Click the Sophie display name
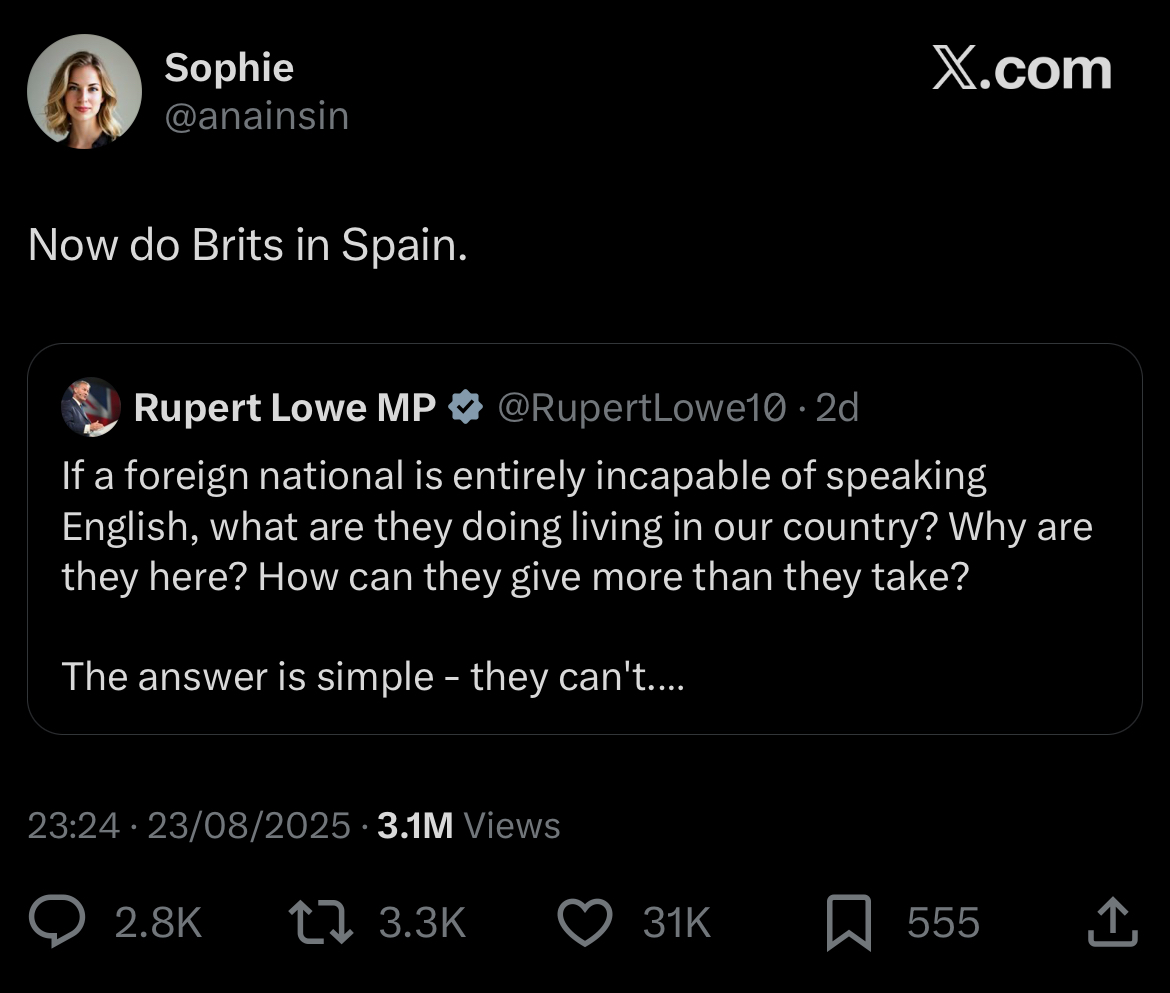 [x=229, y=67]
